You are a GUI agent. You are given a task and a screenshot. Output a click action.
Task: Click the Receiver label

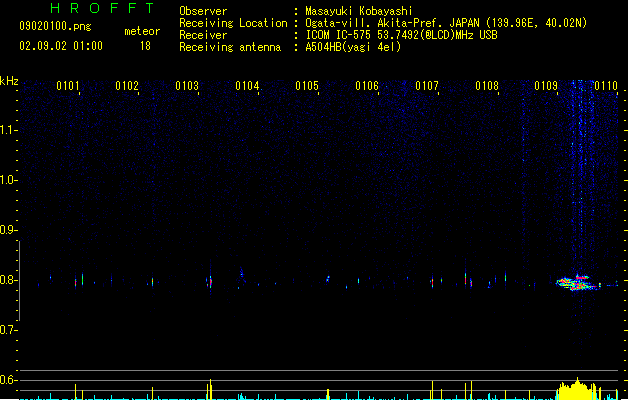coord(203,35)
